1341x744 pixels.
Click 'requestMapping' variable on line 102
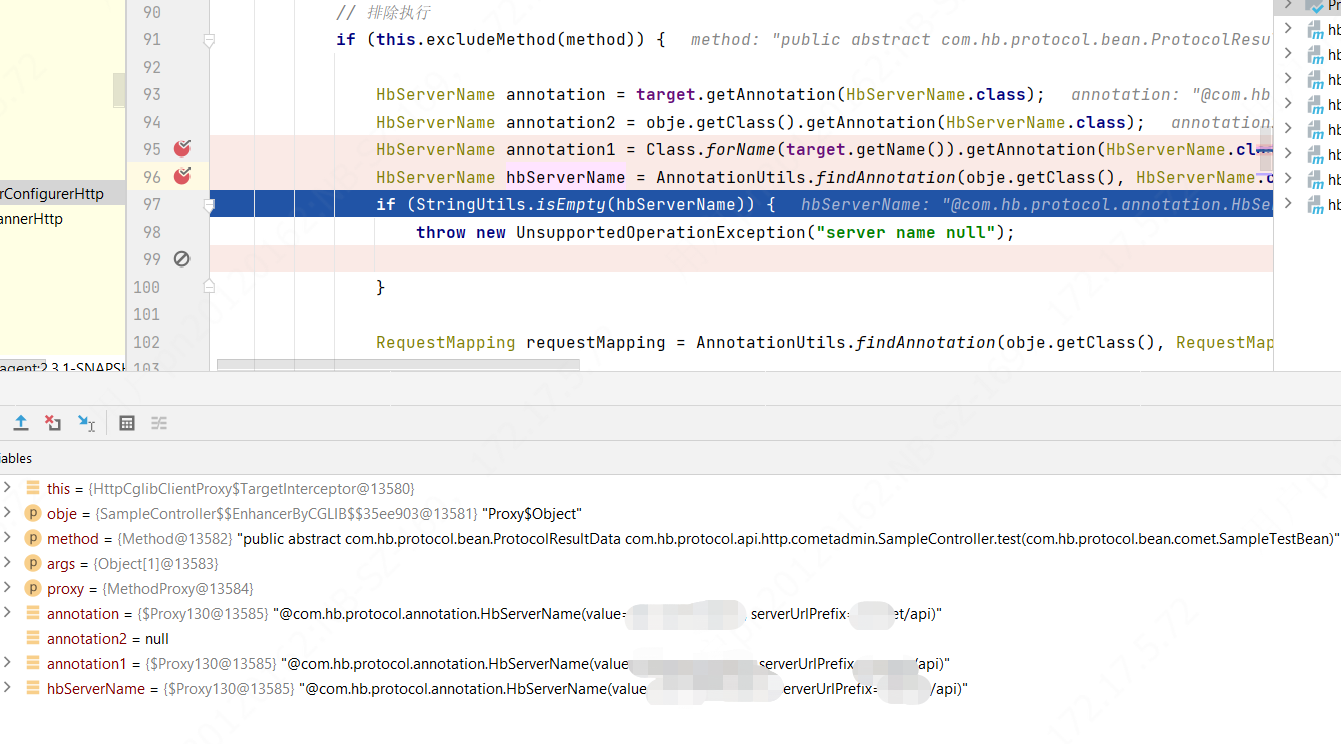pos(596,342)
